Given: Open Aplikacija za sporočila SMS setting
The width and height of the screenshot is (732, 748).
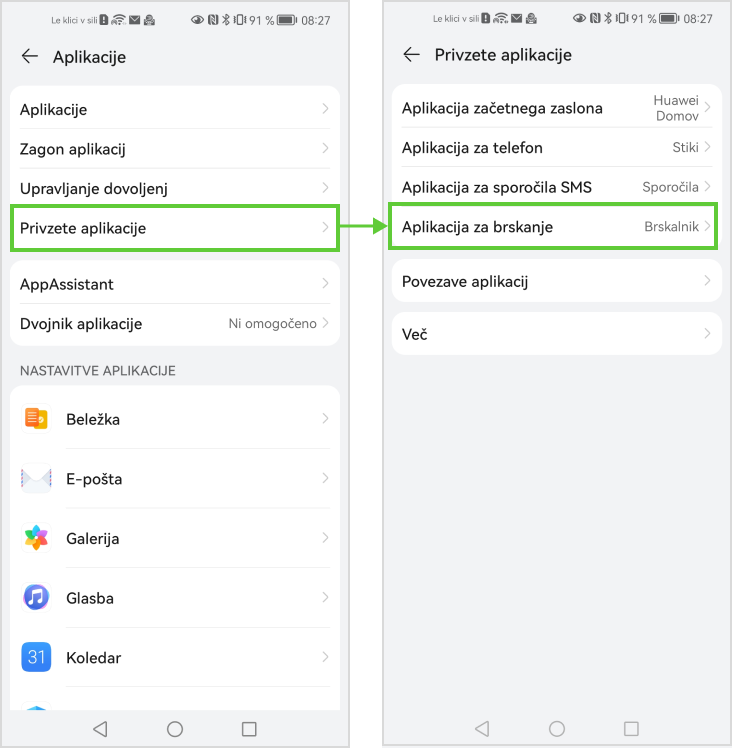Looking at the screenshot, I should [x=556, y=187].
